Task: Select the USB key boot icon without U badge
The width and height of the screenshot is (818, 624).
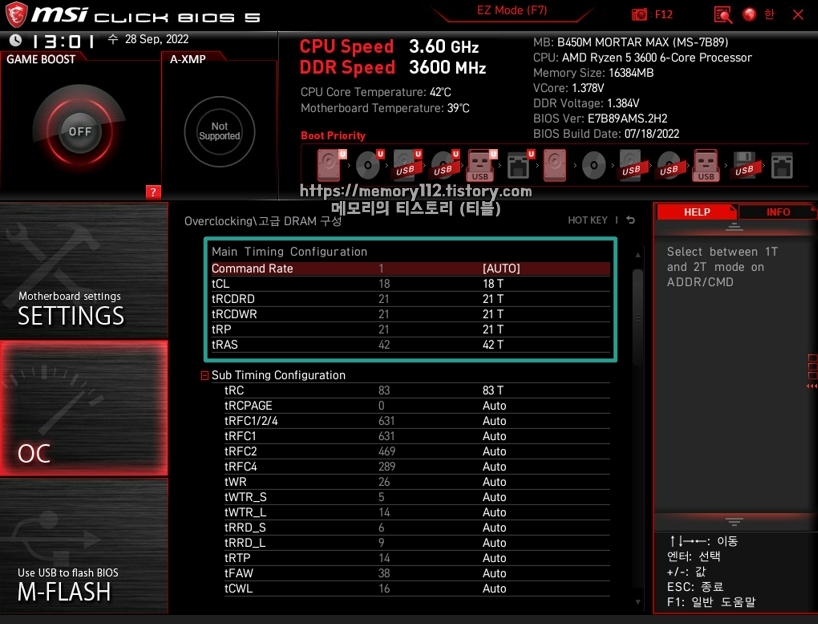Action: [x=706, y=166]
